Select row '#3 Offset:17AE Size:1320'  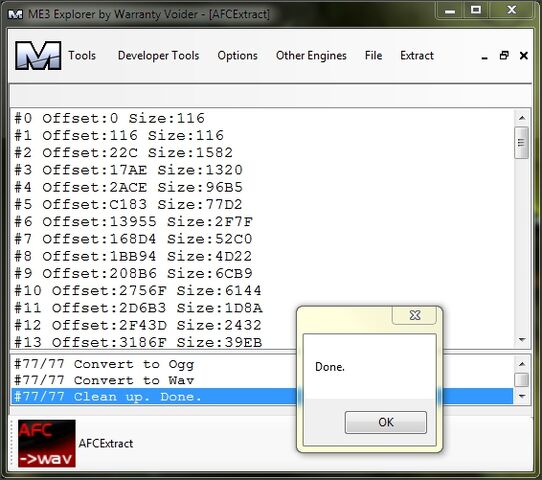263,170
